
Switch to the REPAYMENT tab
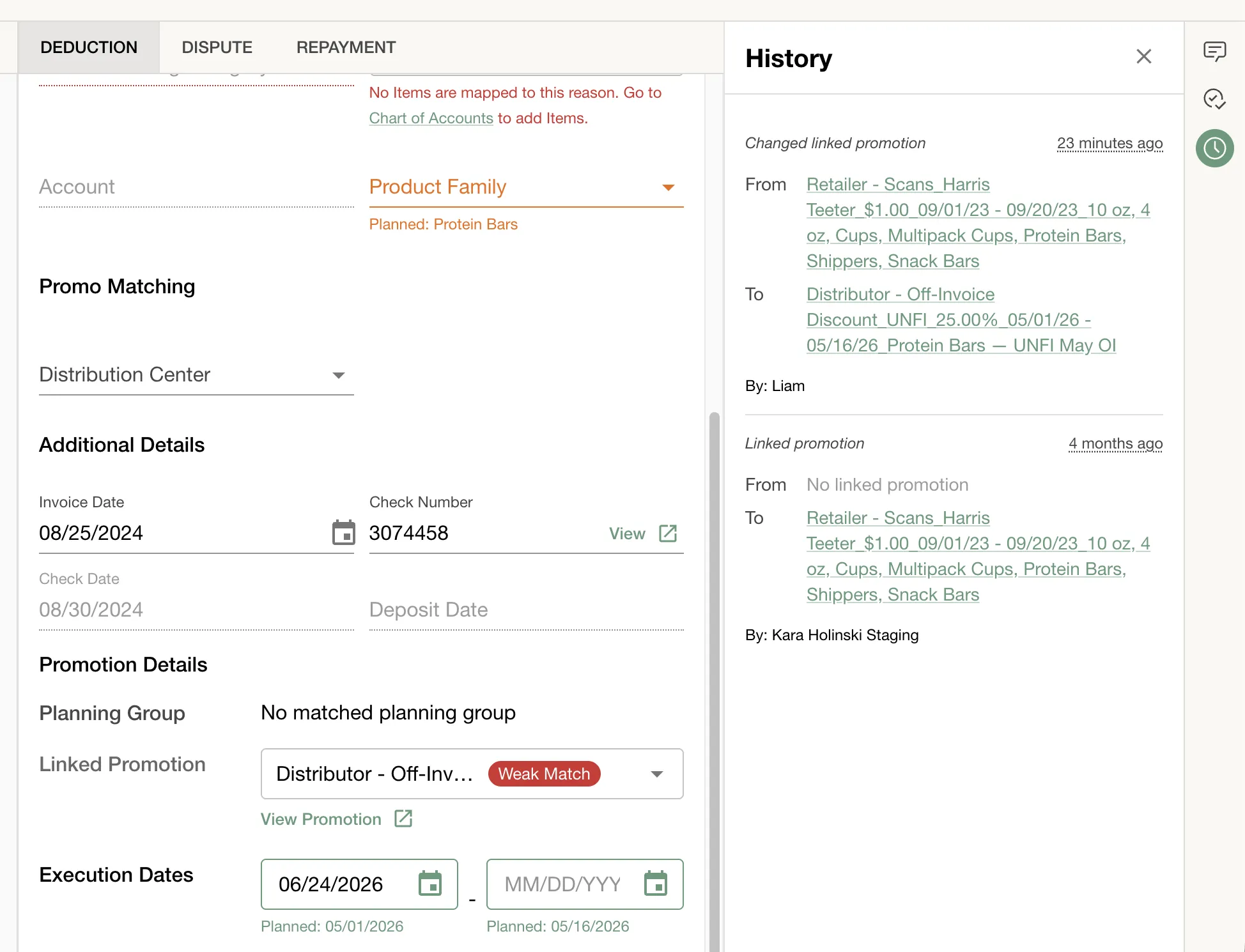click(x=346, y=47)
